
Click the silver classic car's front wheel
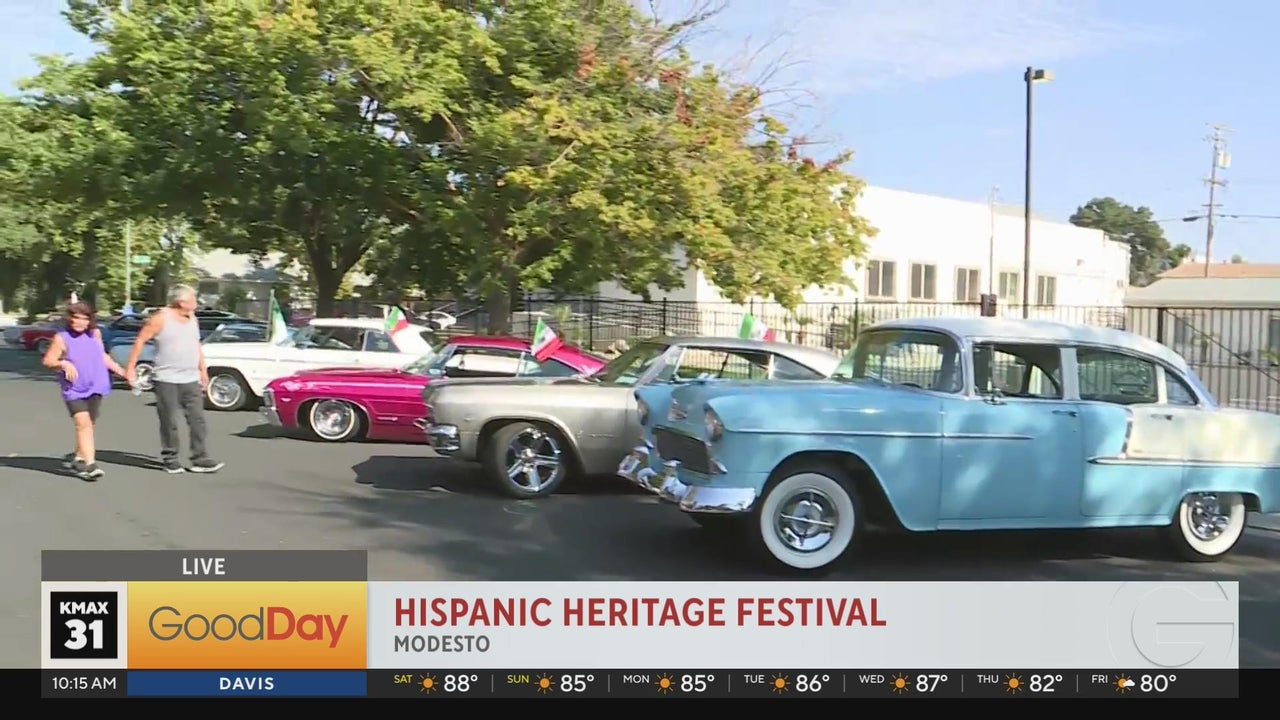click(x=530, y=459)
